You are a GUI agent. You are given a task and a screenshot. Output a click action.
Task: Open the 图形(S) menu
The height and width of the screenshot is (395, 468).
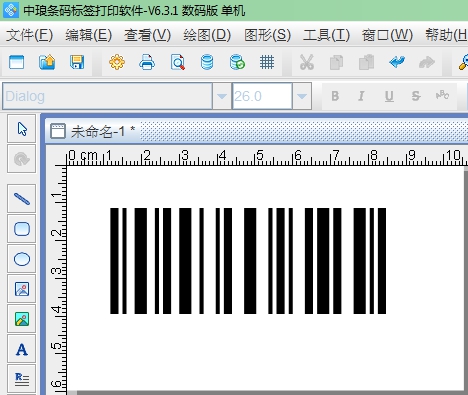pyautogui.click(x=267, y=35)
